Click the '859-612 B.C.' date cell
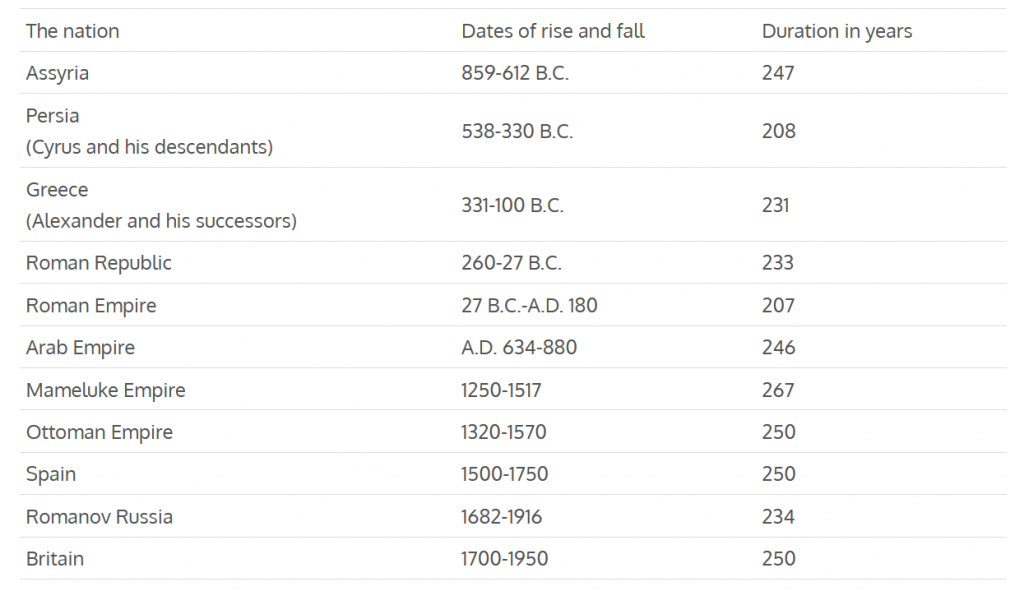 pyautogui.click(x=515, y=73)
